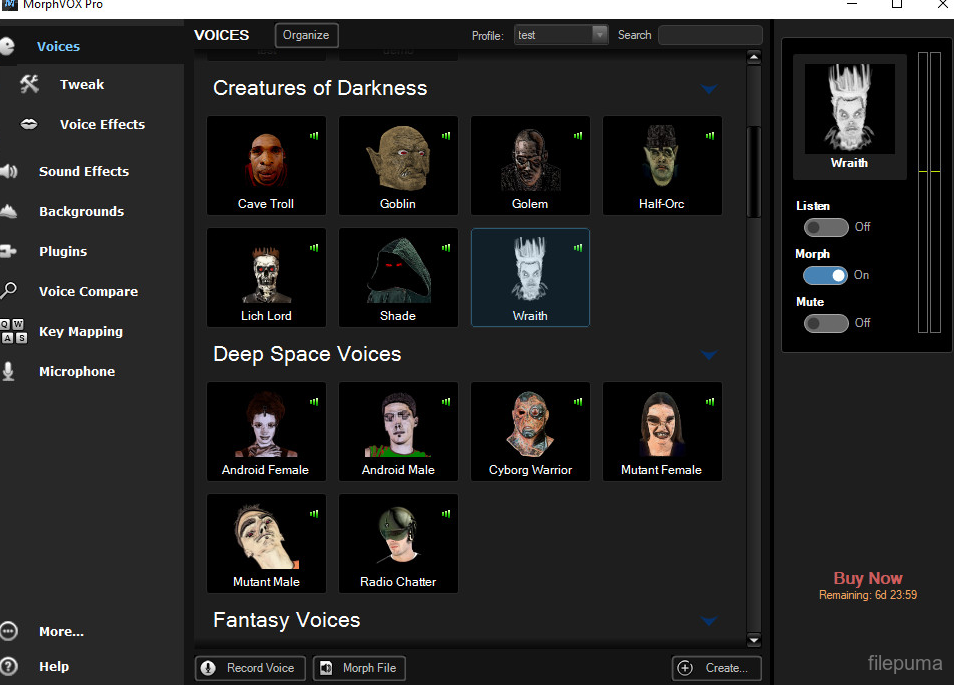Disable the Morph toggle switch

[x=826, y=275]
